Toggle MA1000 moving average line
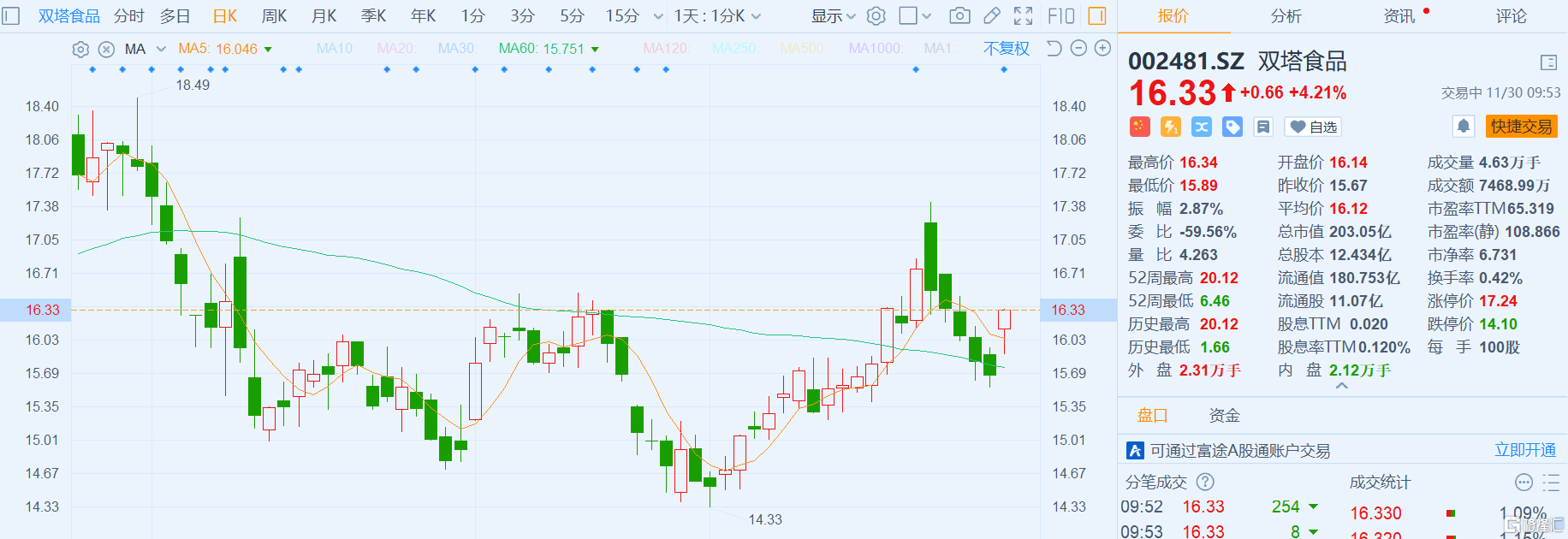 point(876,49)
